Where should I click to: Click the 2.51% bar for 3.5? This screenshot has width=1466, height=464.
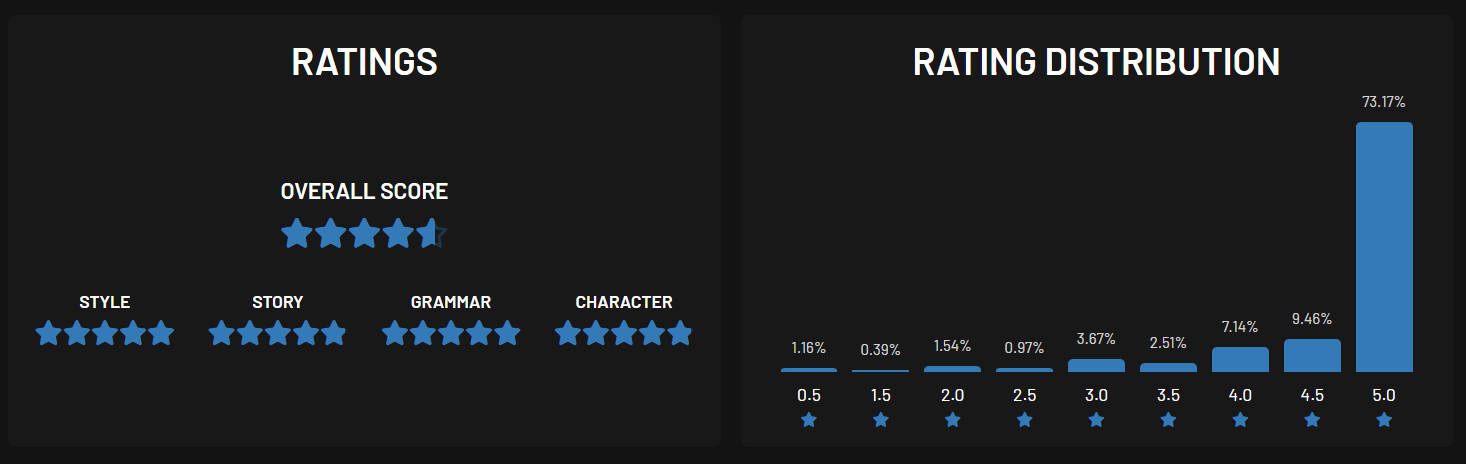(1168, 368)
